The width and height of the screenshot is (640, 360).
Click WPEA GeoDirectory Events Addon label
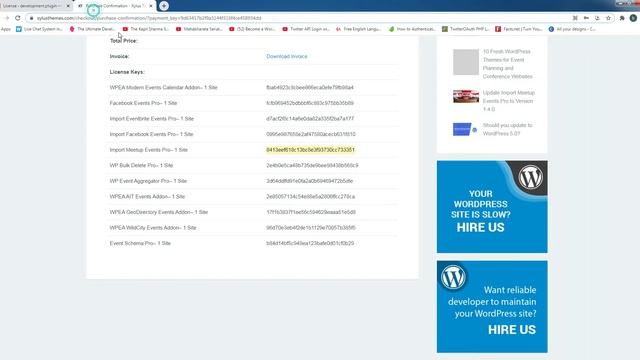[159, 212]
